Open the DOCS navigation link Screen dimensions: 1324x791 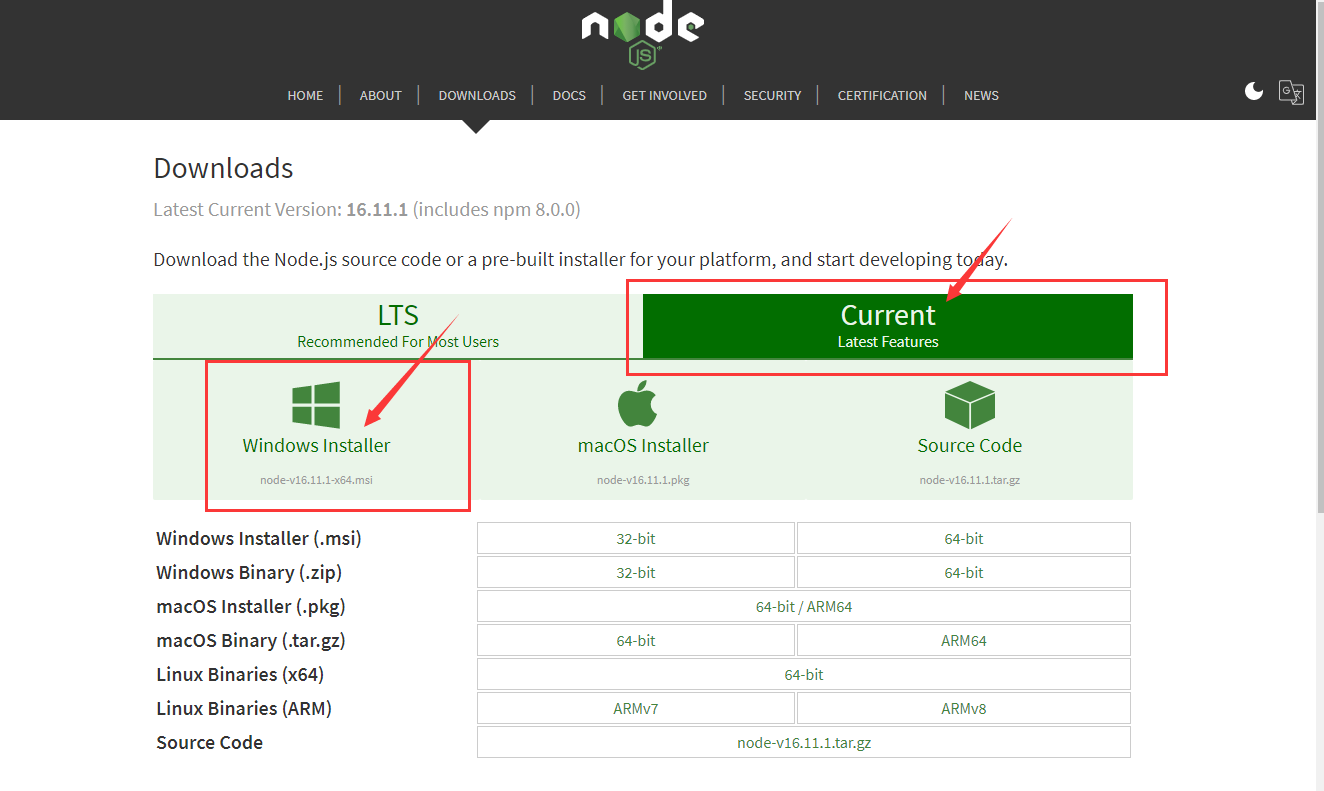[569, 95]
